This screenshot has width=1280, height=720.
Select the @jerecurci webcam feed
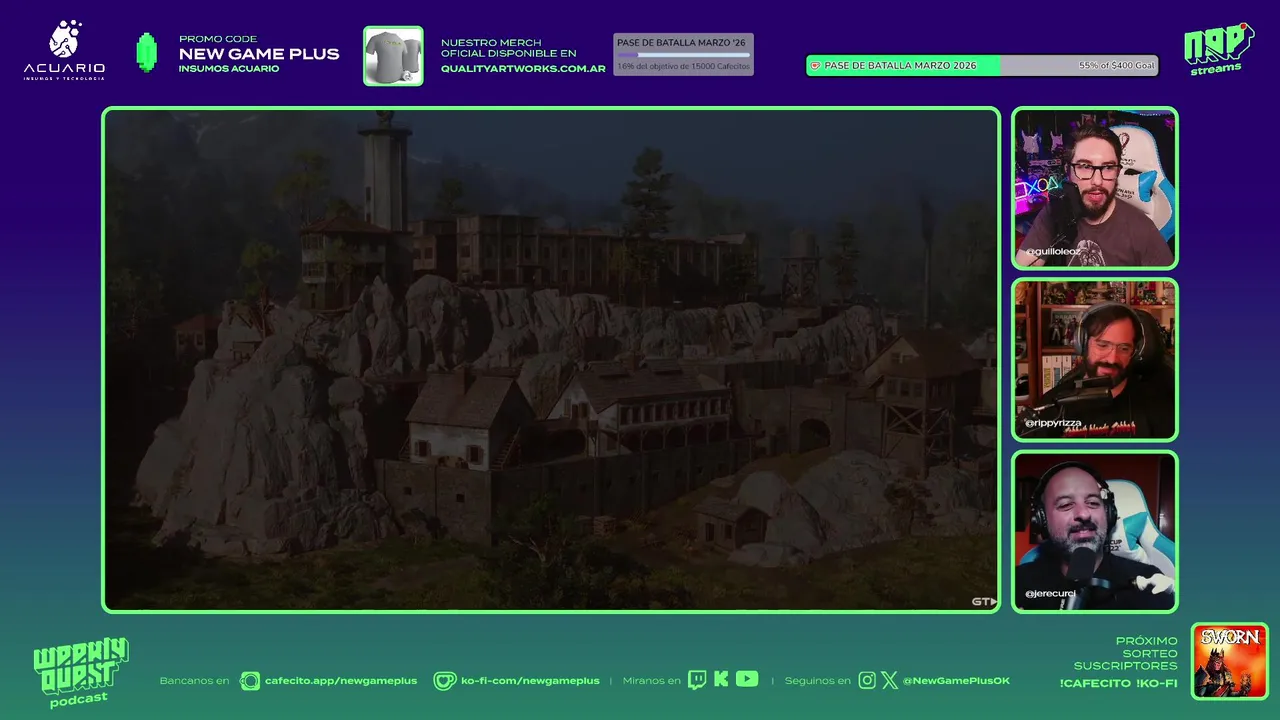[x=1095, y=532]
